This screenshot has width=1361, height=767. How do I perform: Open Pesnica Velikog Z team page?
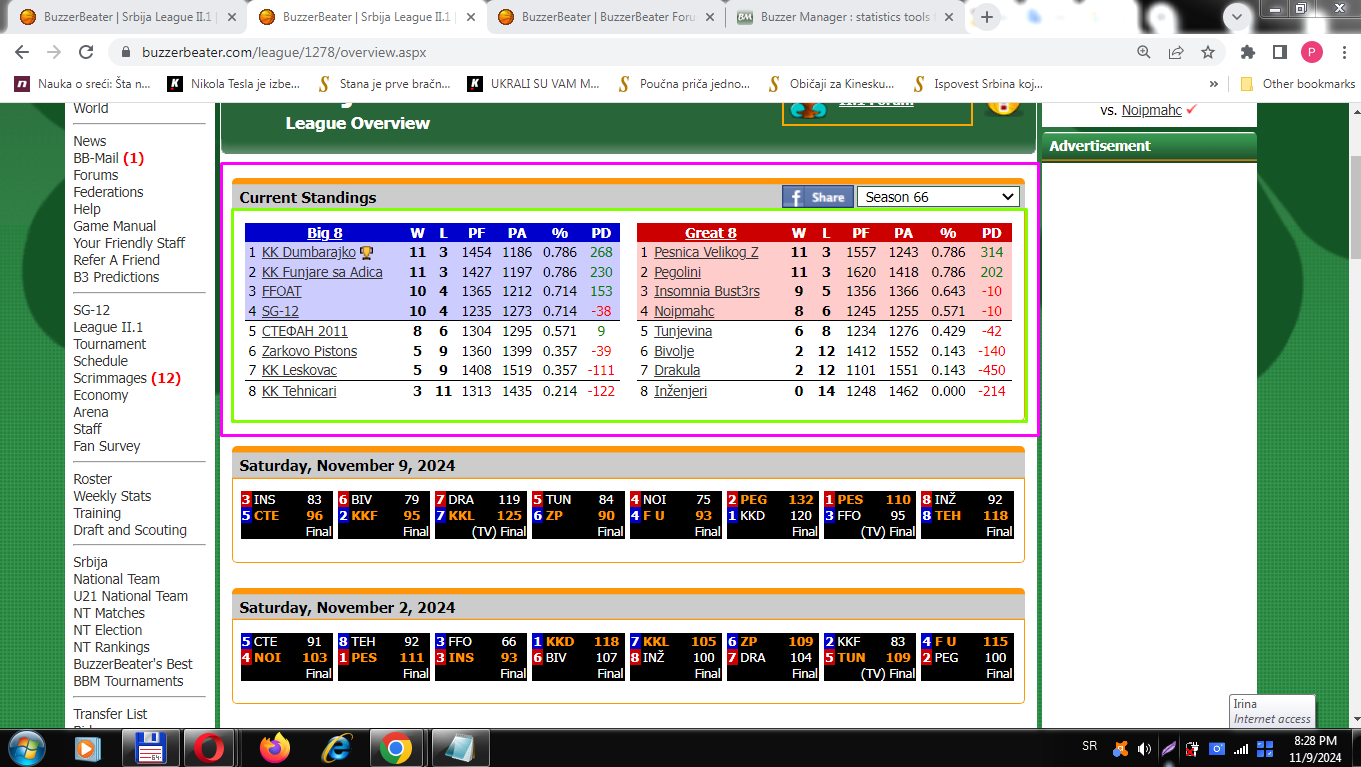(x=706, y=253)
